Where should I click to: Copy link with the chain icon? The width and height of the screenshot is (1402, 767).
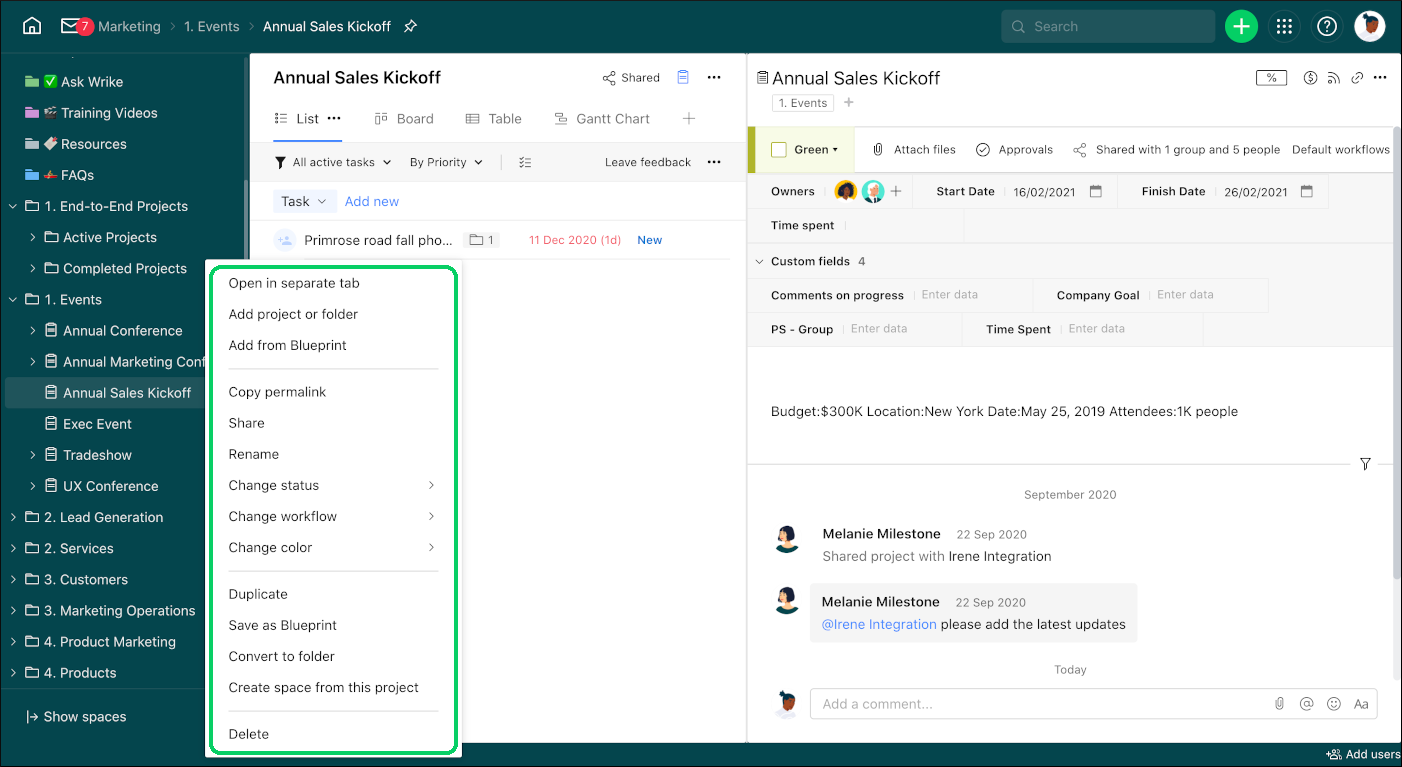[x=1357, y=77]
